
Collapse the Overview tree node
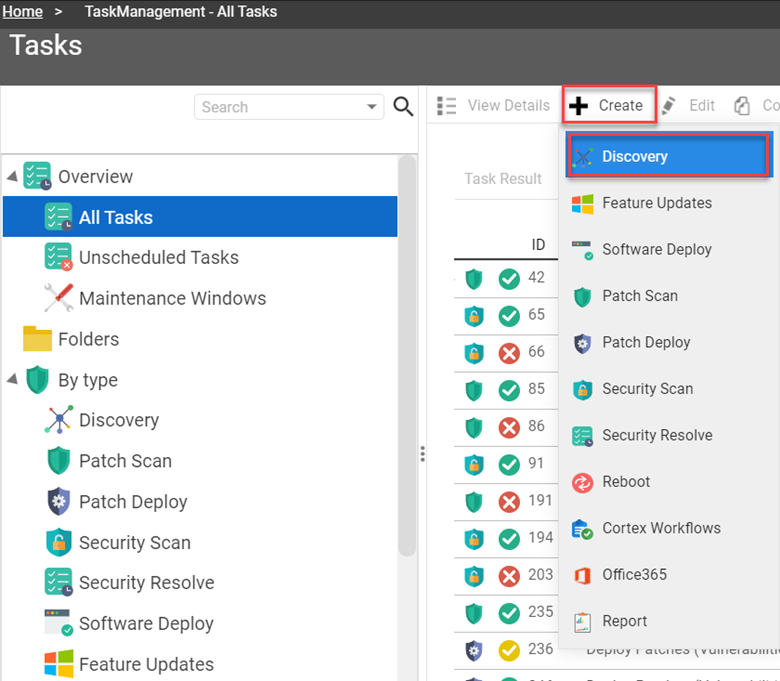coord(12,176)
